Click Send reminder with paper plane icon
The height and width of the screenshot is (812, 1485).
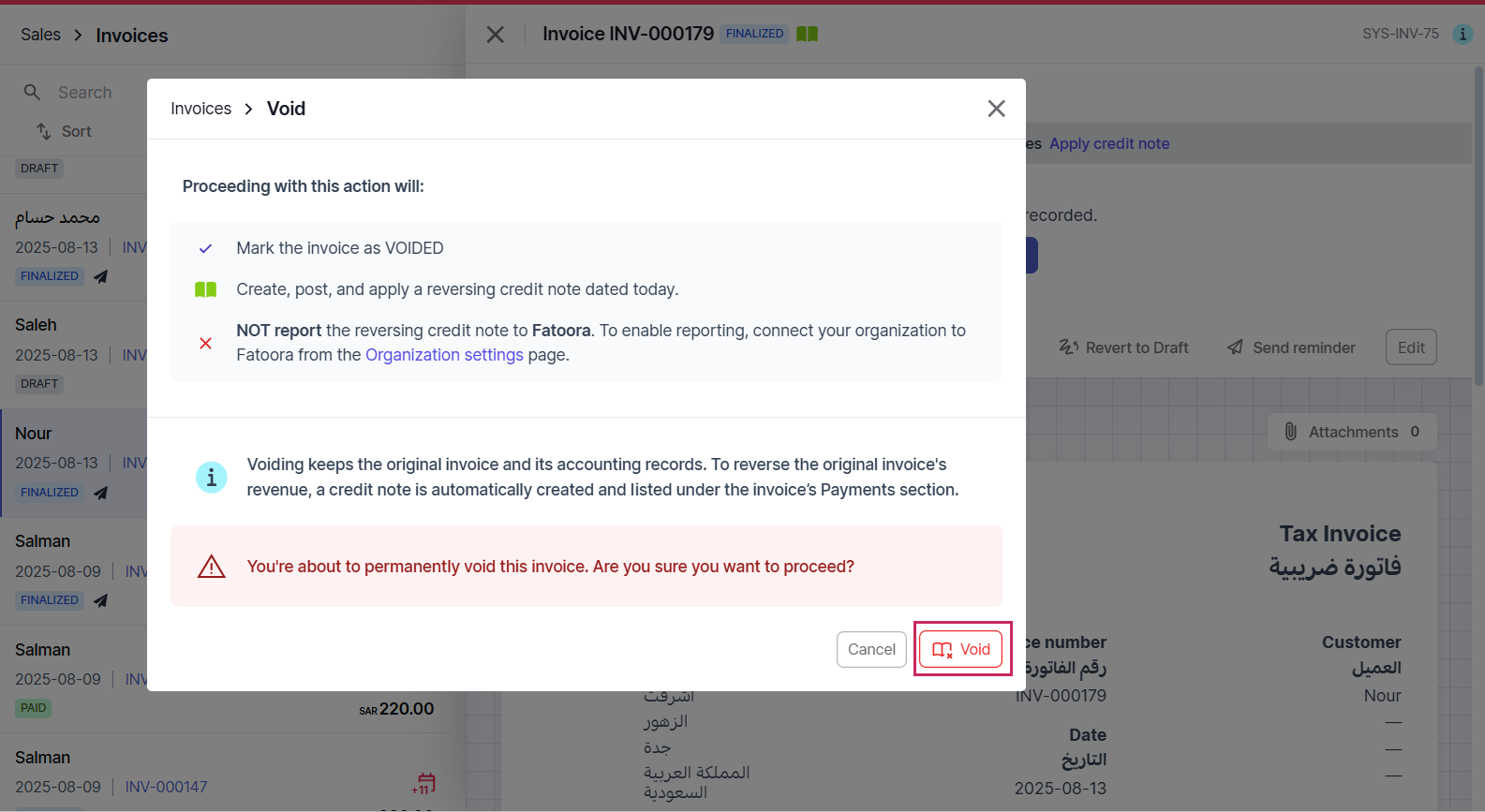point(1291,347)
